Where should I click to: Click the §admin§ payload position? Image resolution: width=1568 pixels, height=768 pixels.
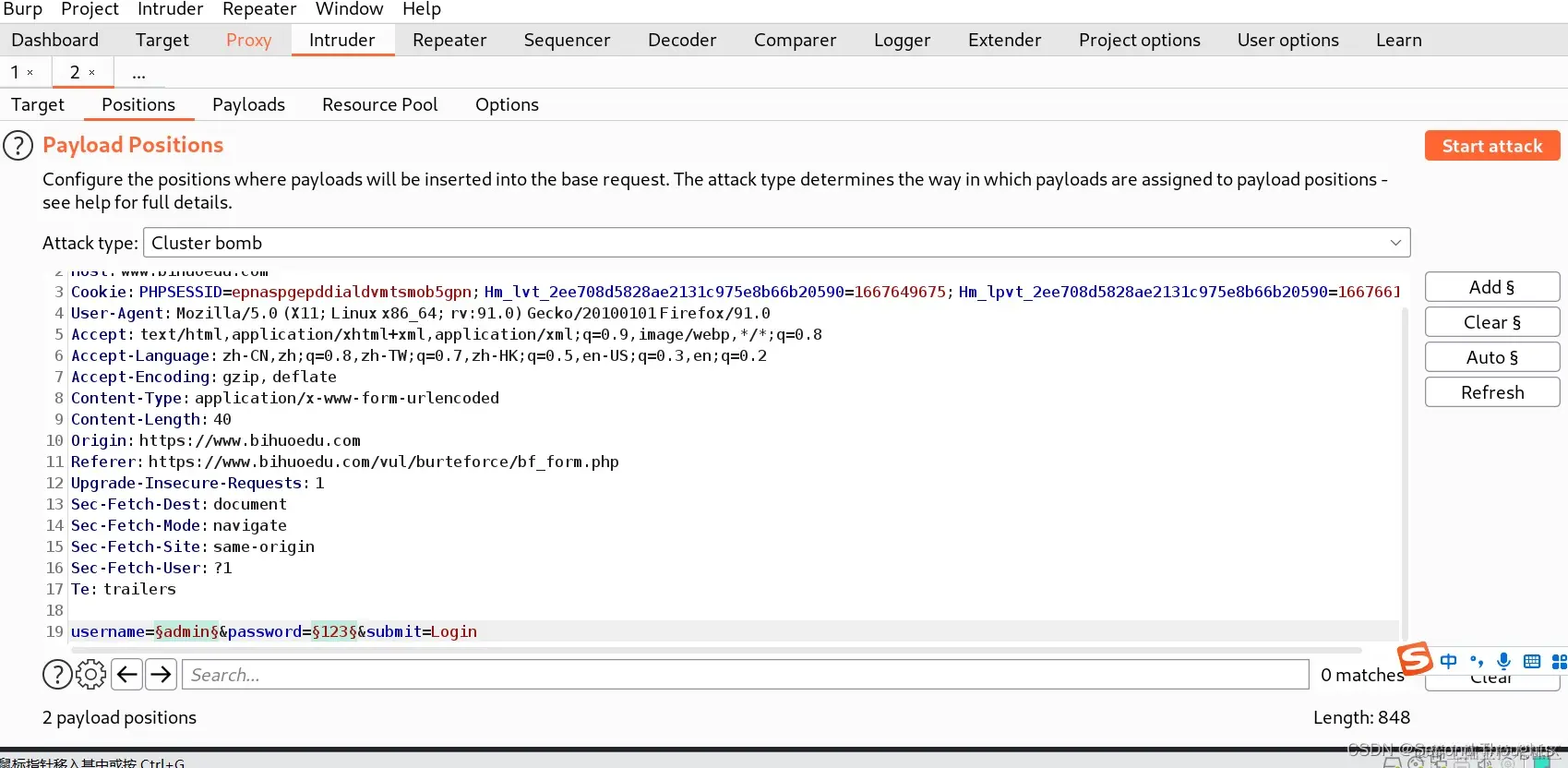point(186,631)
